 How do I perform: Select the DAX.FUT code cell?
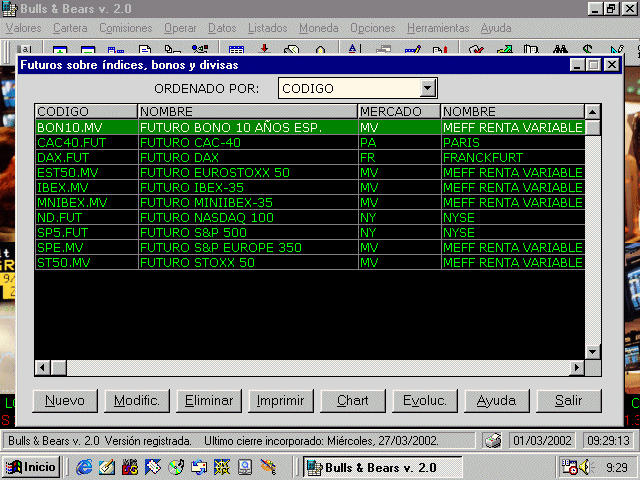pyautogui.click(x=87, y=158)
